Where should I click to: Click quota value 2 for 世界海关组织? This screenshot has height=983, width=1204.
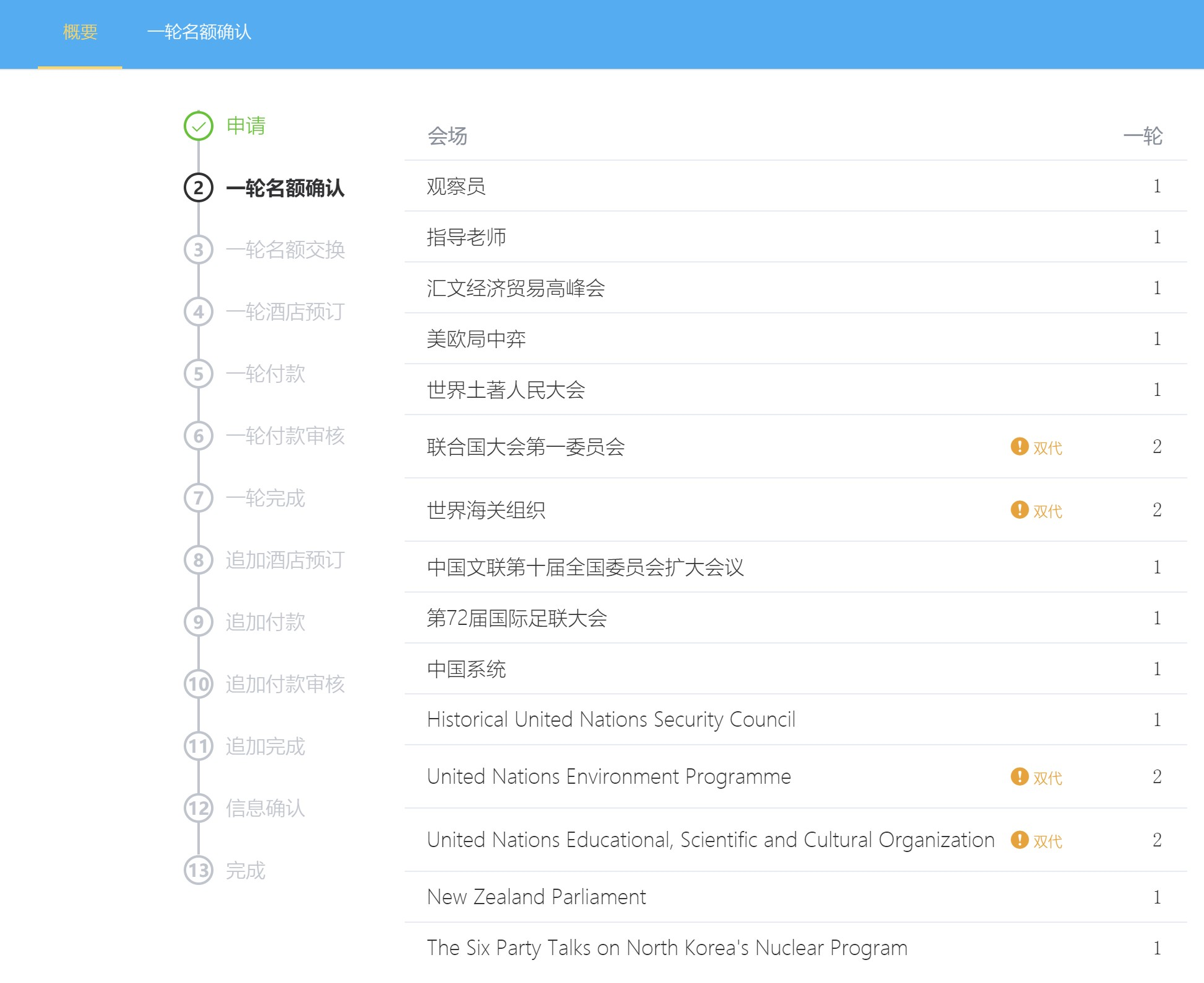click(x=1157, y=509)
